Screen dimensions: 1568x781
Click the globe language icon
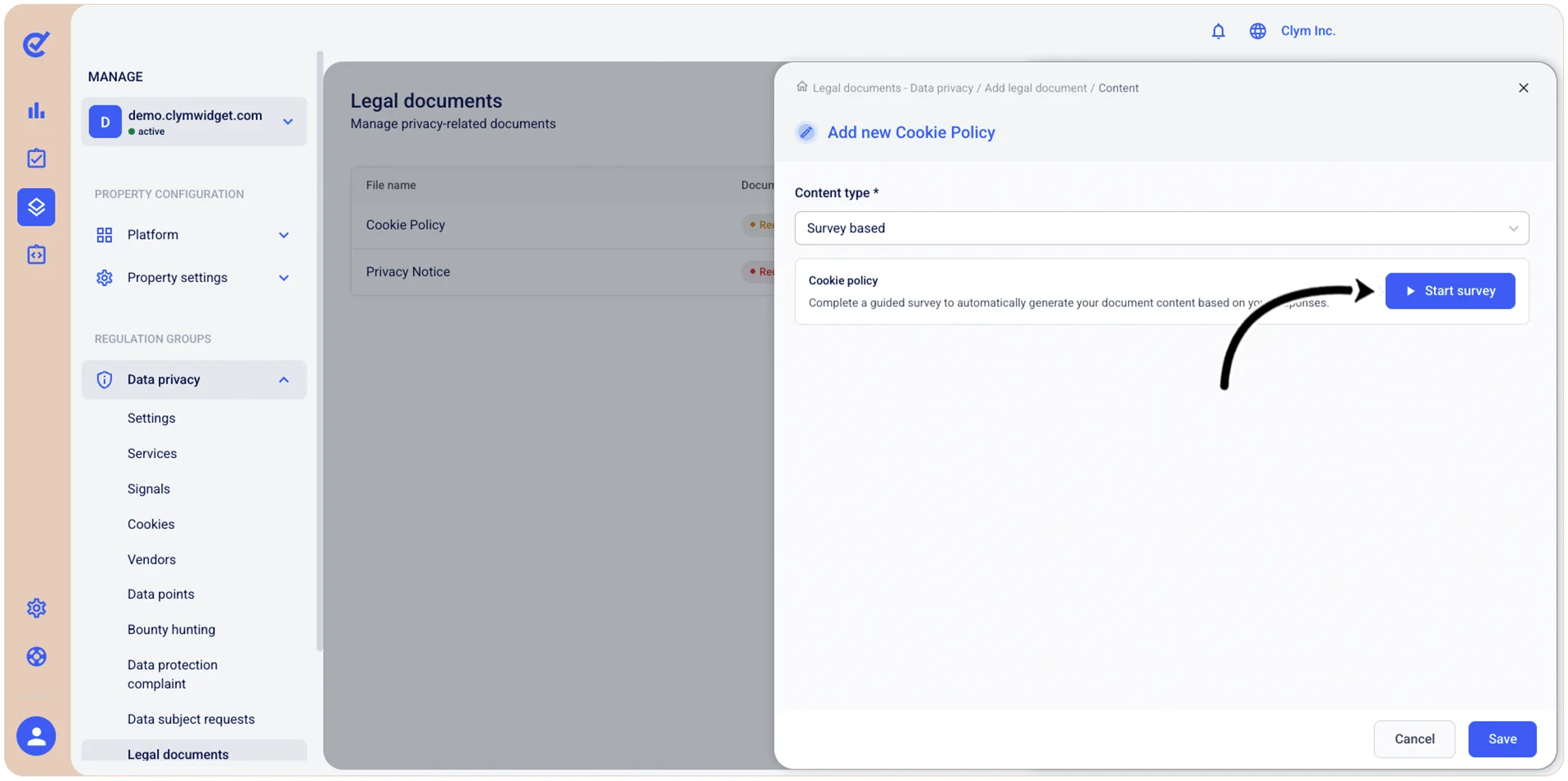[x=1257, y=31]
